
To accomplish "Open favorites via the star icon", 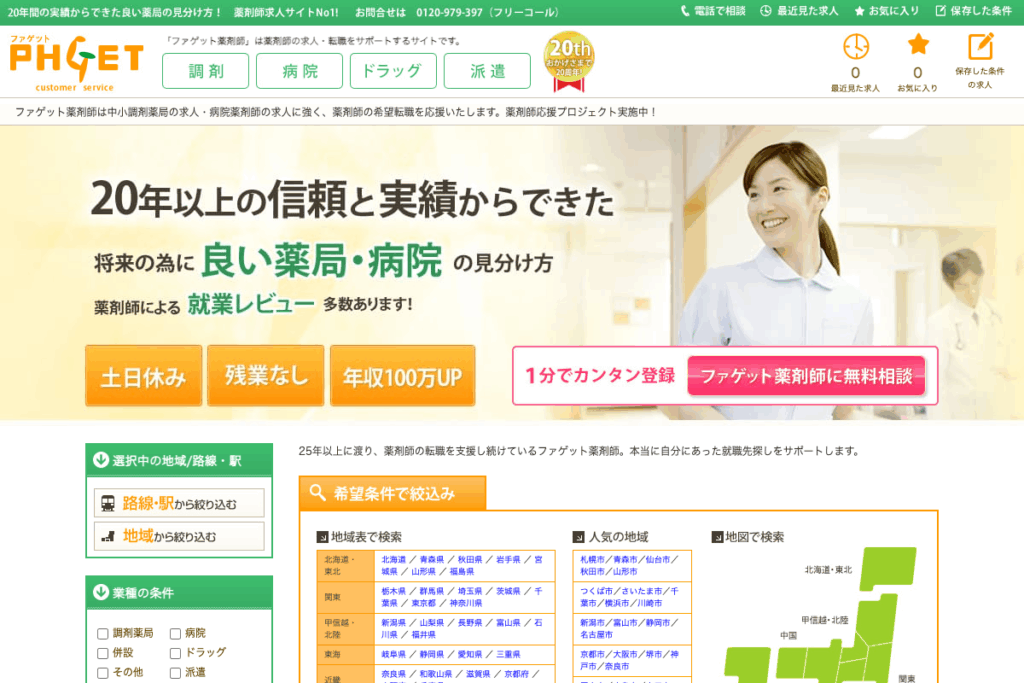I will click(917, 45).
